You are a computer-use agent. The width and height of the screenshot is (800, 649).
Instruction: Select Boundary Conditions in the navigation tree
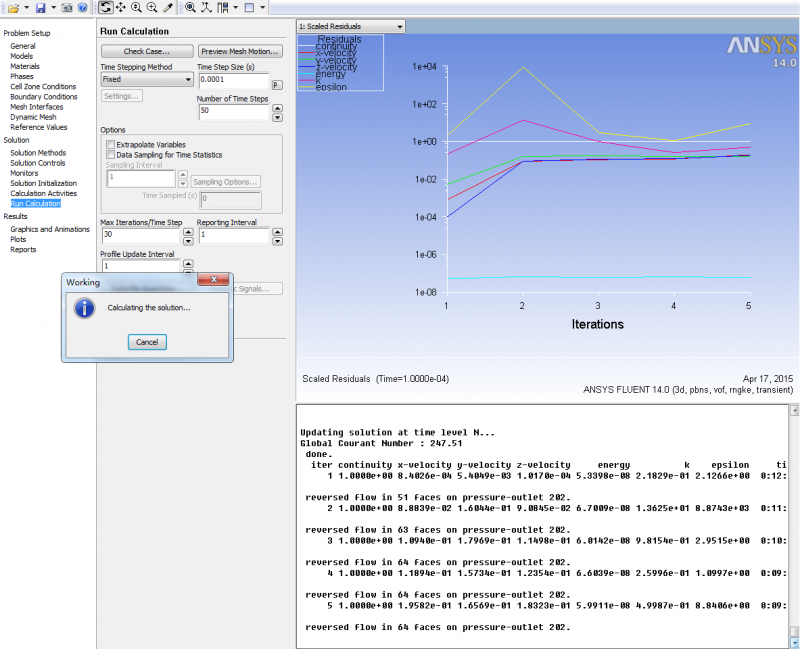tap(43, 97)
